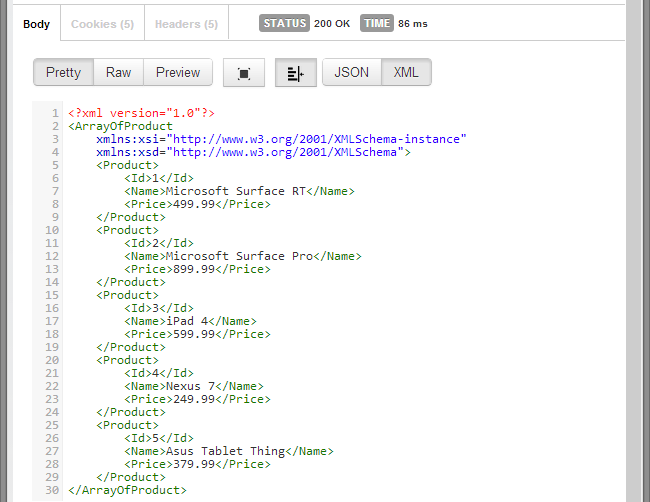Switch to the Body tab

tap(36, 24)
